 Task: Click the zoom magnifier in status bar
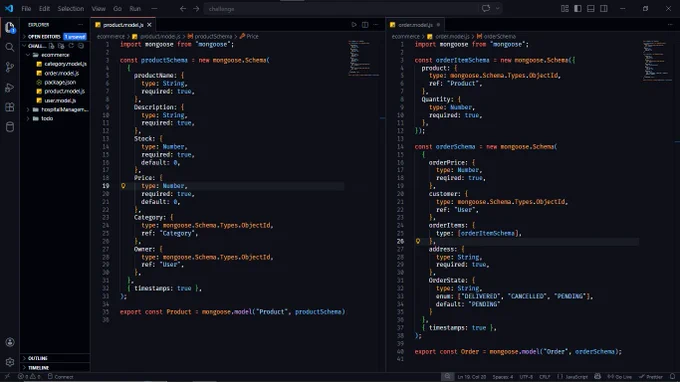[447, 377]
